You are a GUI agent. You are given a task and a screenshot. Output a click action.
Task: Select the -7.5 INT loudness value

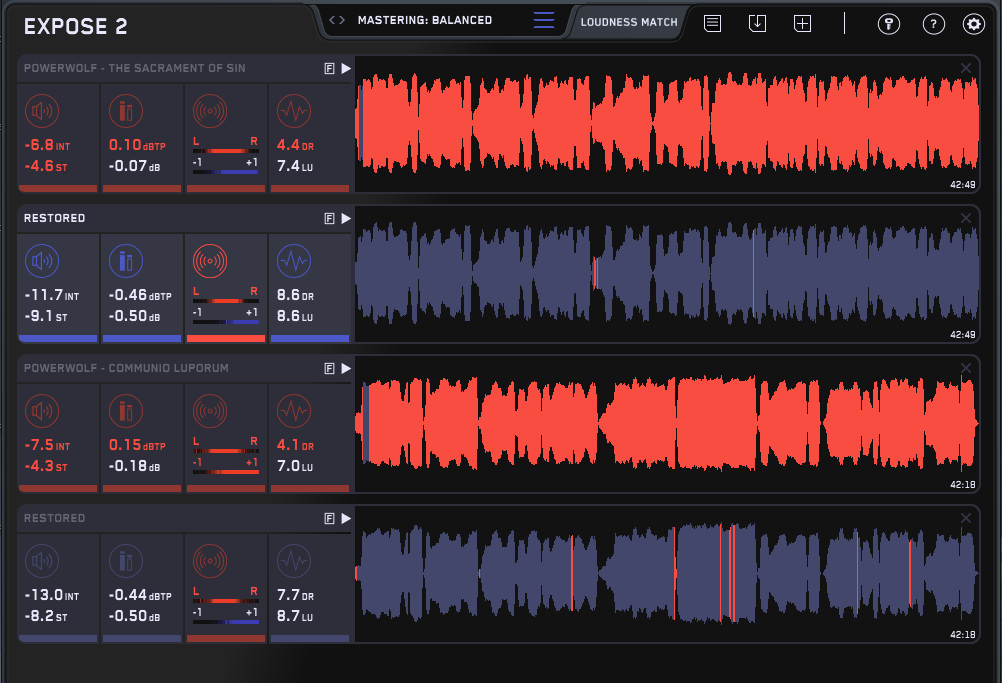(47, 445)
